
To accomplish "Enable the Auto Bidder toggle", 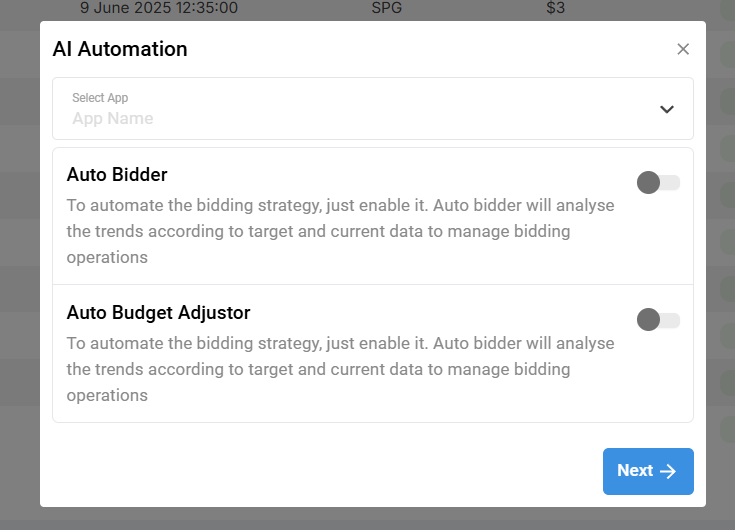I will tap(658, 182).
